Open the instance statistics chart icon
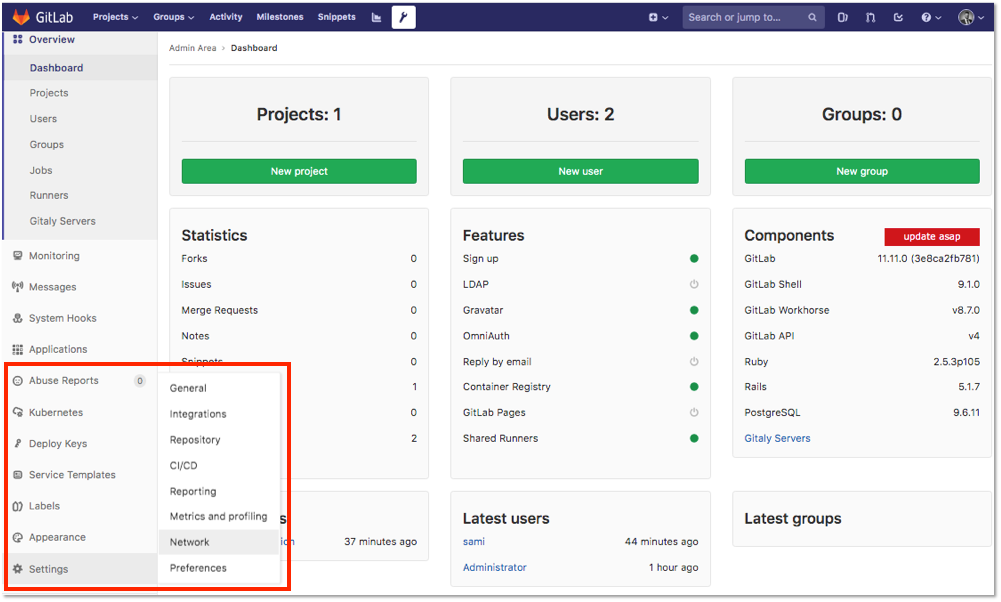1001x602 pixels. 377,17
